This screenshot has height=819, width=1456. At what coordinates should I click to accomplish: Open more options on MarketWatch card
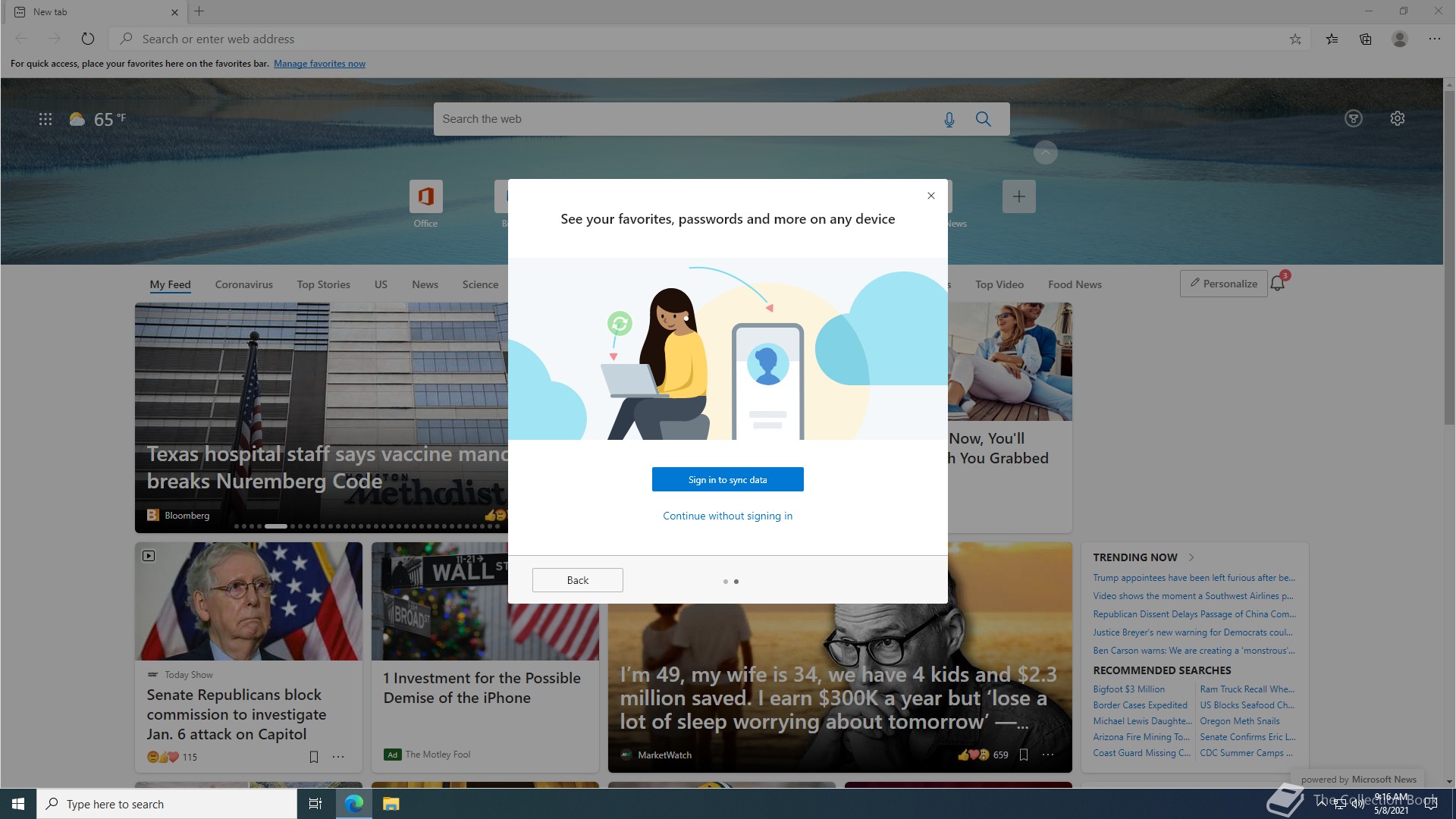click(1048, 755)
